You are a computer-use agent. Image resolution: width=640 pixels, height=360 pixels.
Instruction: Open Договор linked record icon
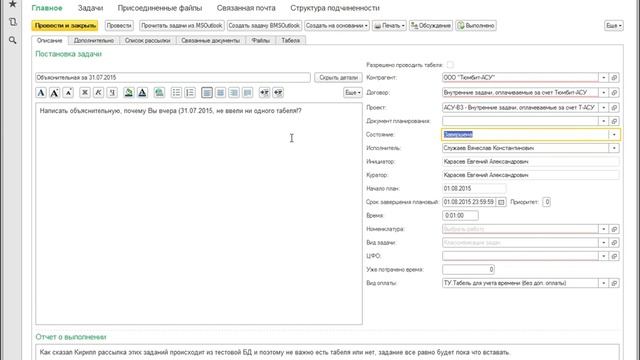pos(614,93)
